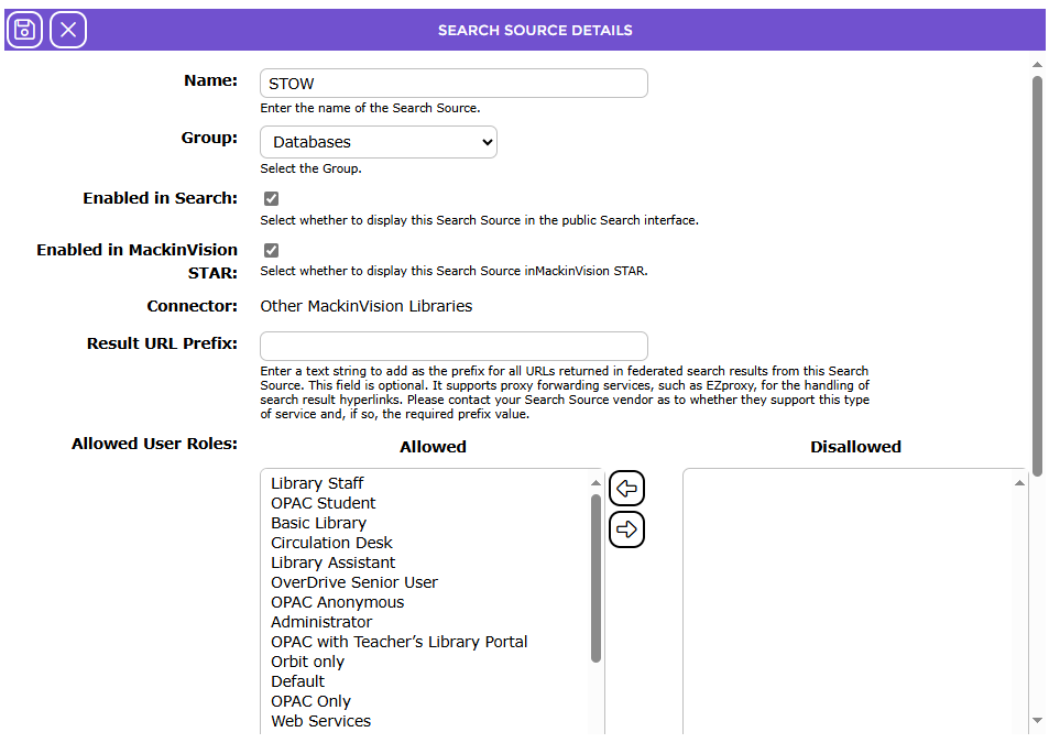Click the Save disk icon in header
Viewport: 1050px width, 735px height.
pyautogui.click(x=25, y=29)
